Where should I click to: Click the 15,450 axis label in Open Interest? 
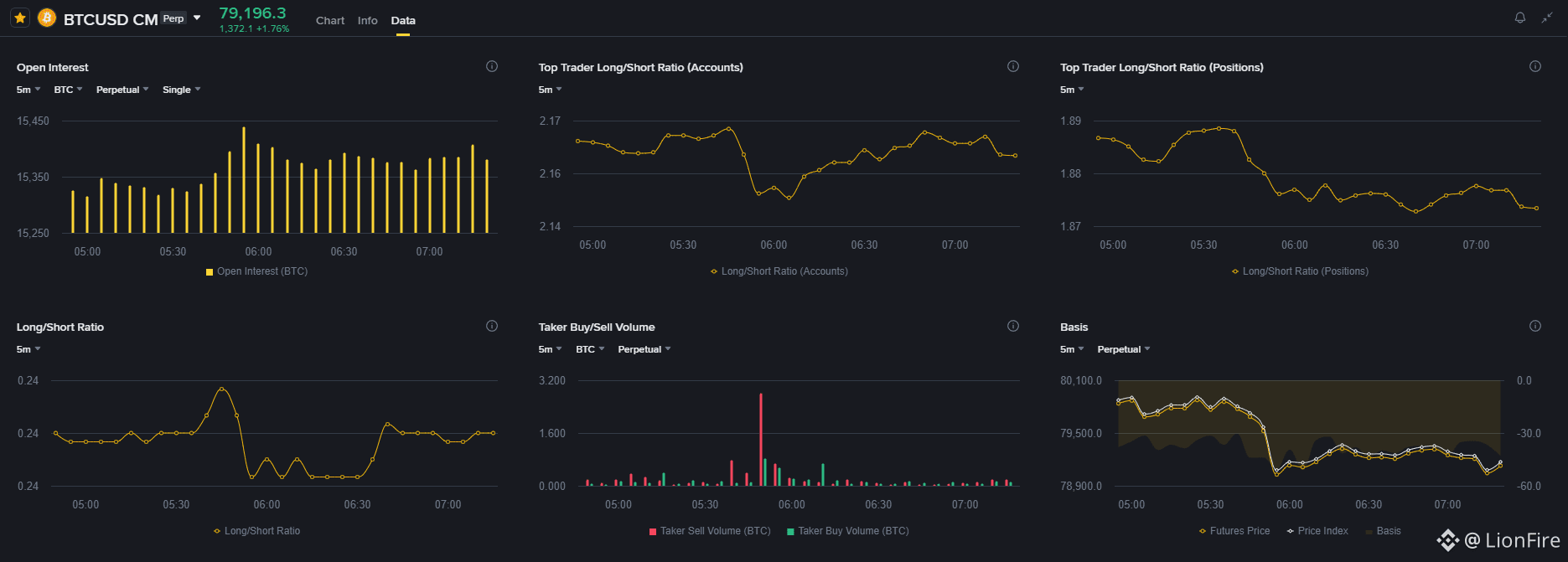coord(33,121)
